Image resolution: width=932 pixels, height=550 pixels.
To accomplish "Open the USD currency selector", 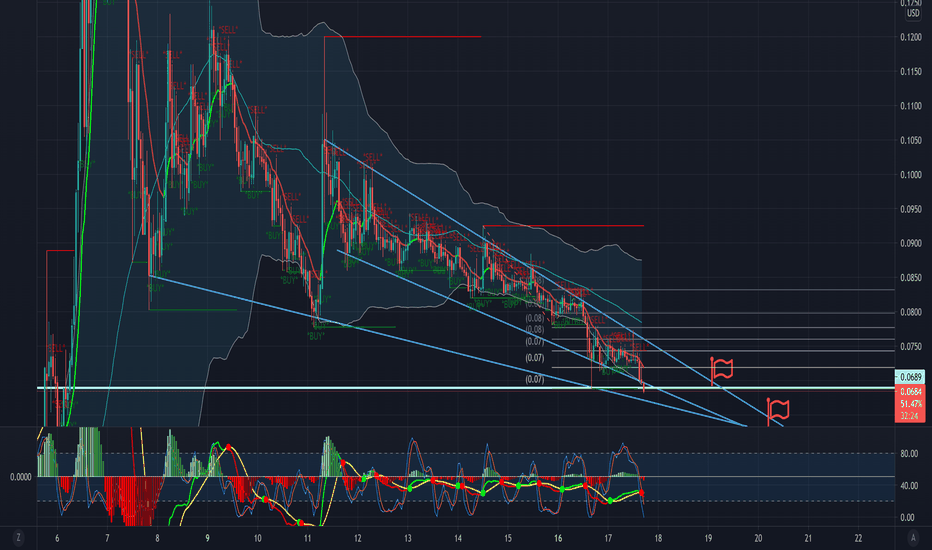I will [x=913, y=13].
